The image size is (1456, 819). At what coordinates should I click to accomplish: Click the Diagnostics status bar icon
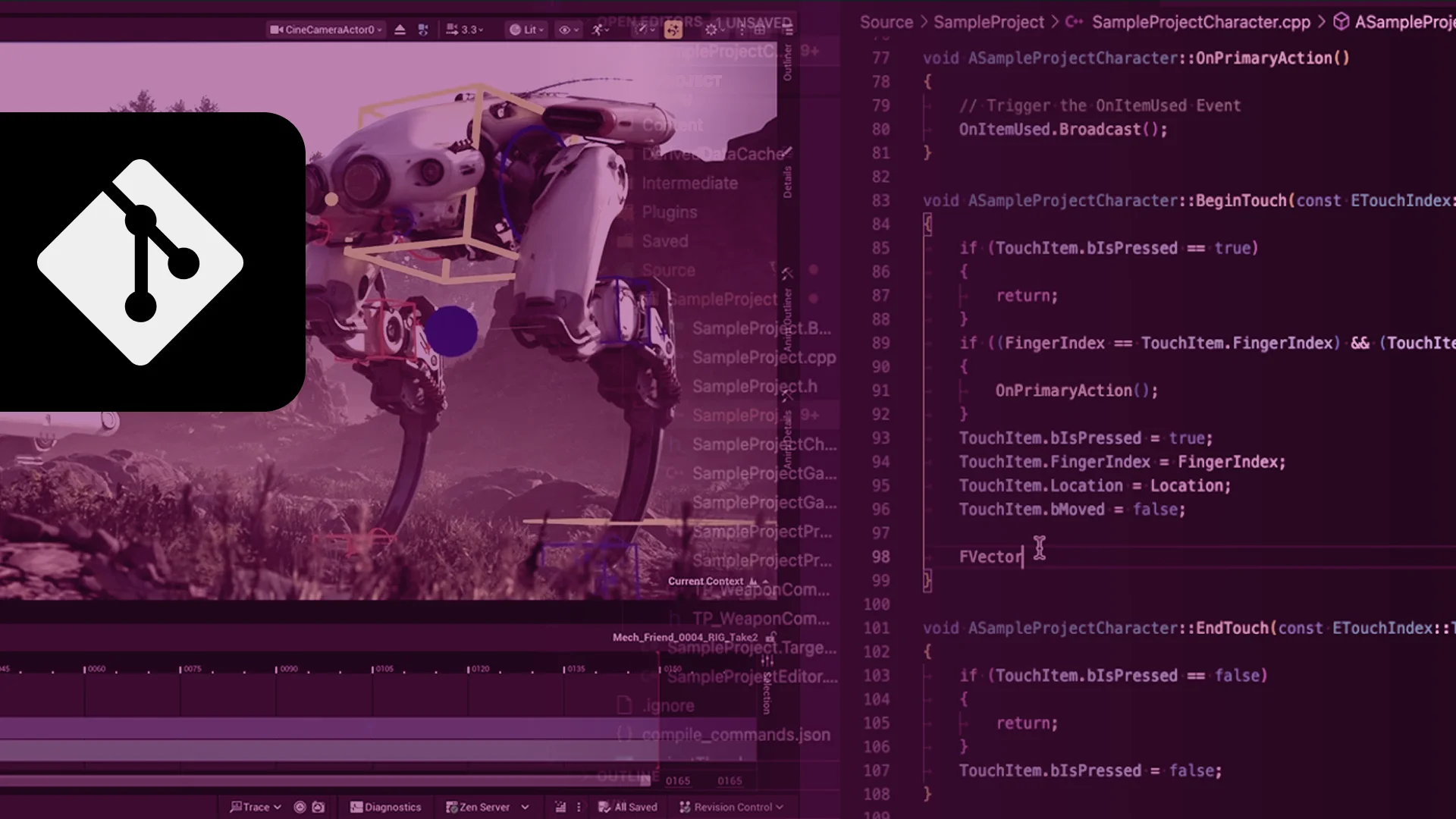point(385,807)
